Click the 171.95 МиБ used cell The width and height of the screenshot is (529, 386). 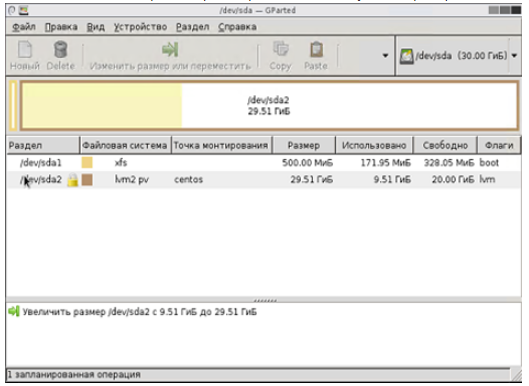(x=386, y=163)
